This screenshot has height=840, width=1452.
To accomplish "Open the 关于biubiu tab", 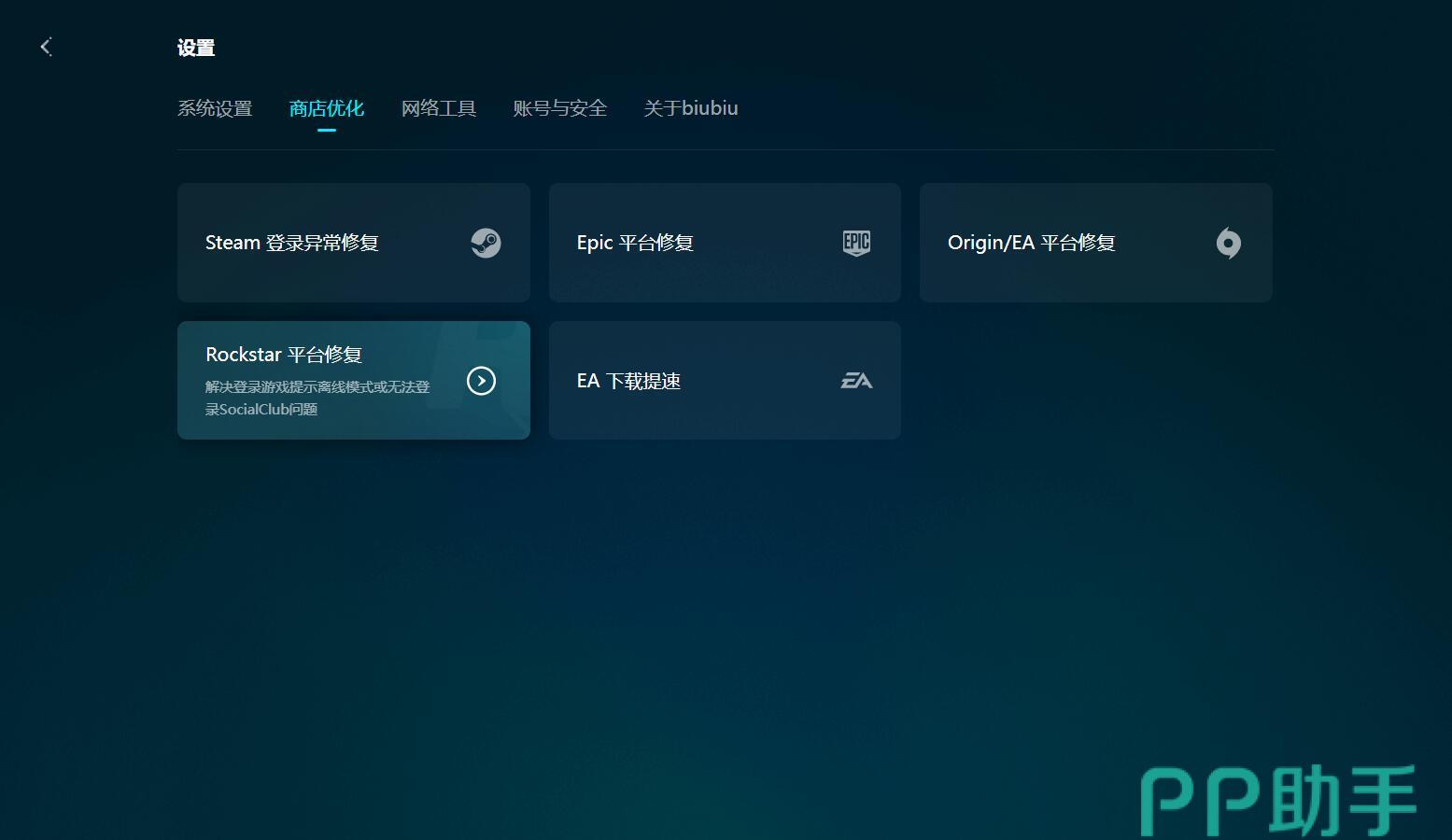I will coord(690,108).
